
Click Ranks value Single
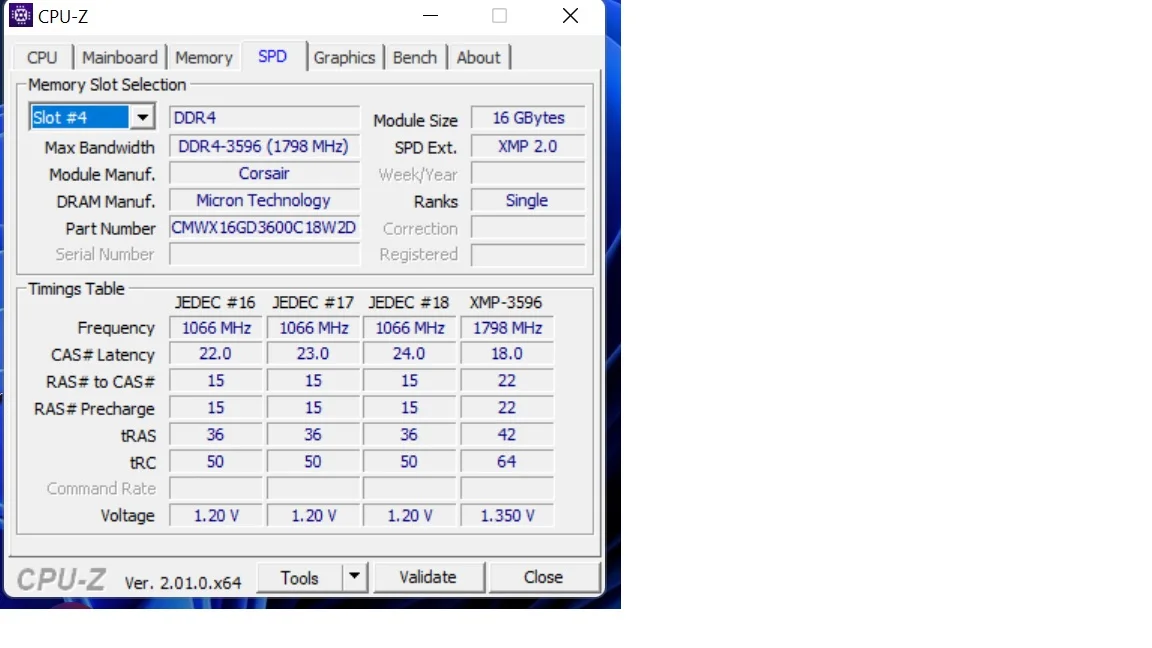[528, 201]
